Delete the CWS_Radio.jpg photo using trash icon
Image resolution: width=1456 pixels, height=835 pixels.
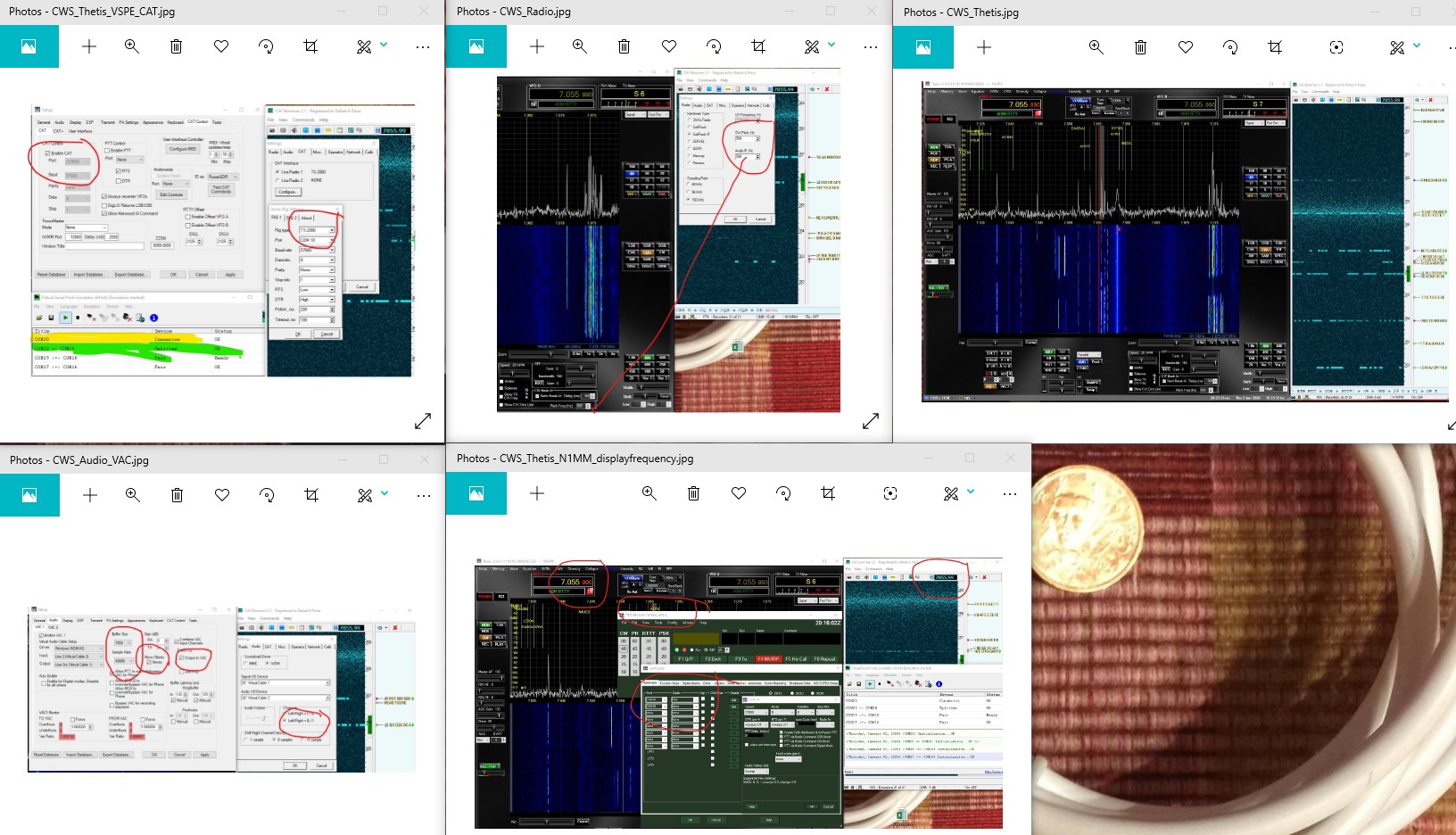[x=624, y=46]
